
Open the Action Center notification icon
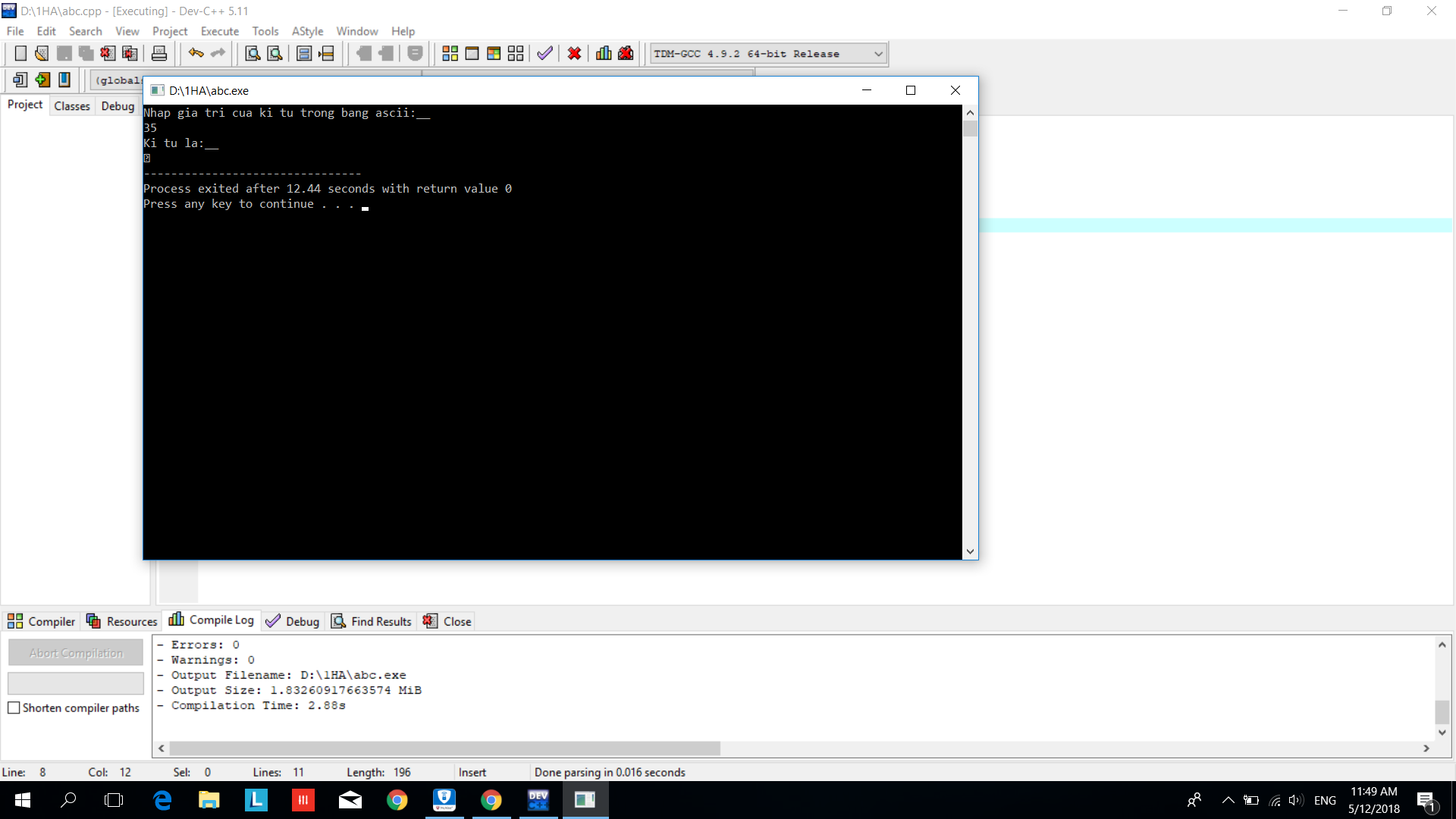(x=1426, y=801)
